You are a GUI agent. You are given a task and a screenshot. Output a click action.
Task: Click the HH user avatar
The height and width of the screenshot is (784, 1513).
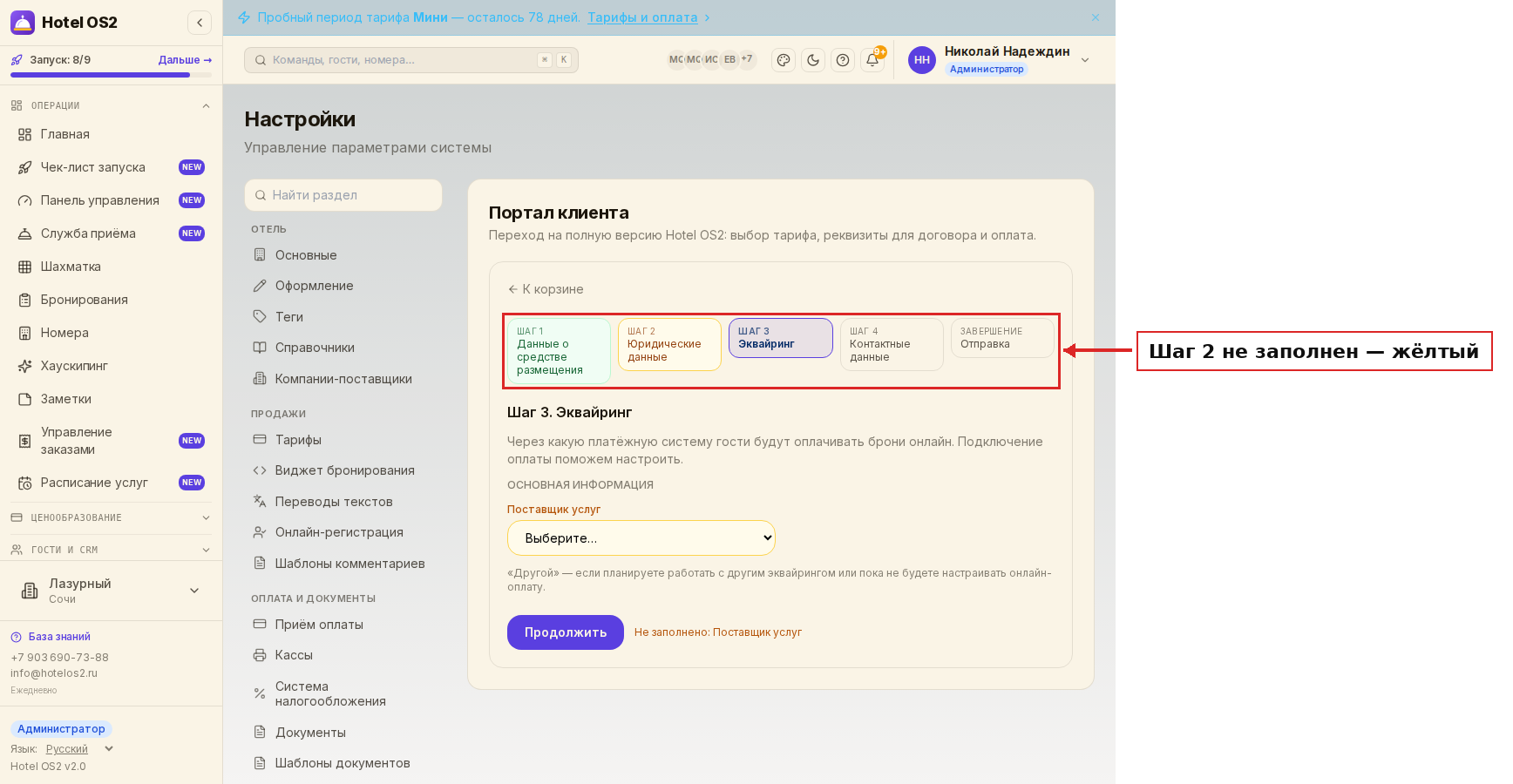pyautogui.click(x=922, y=60)
